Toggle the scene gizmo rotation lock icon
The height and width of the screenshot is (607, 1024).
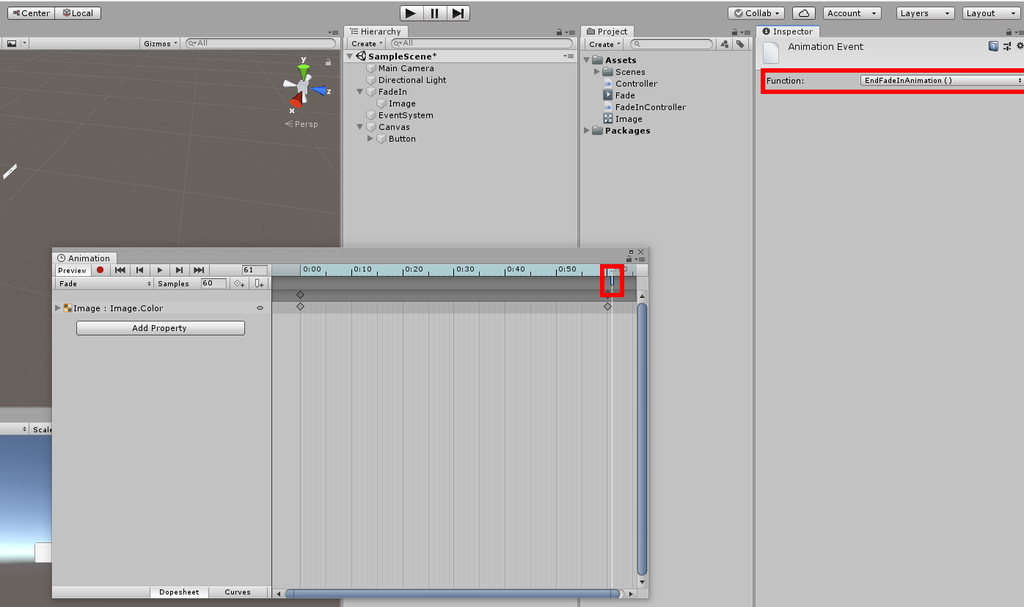coord(328,62)
